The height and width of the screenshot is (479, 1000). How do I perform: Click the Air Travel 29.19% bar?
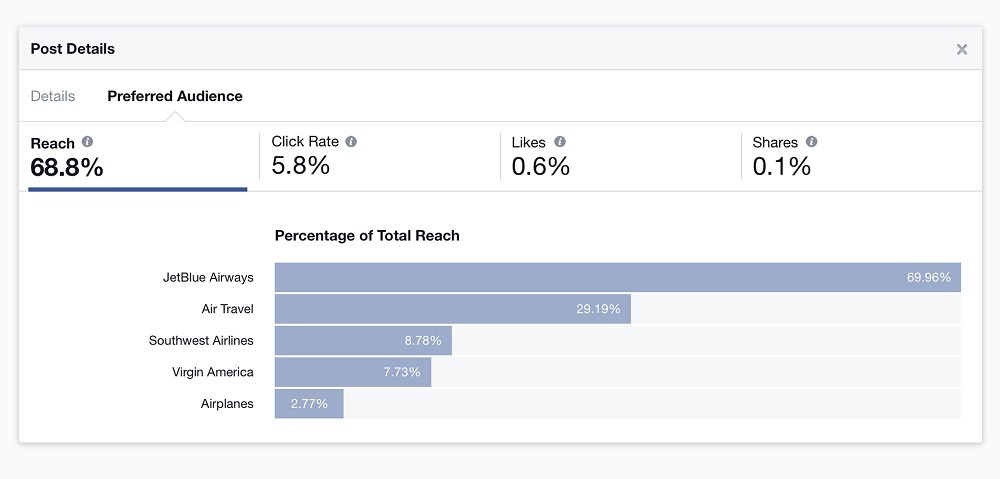pyautogui.click(x=452, y=309)
